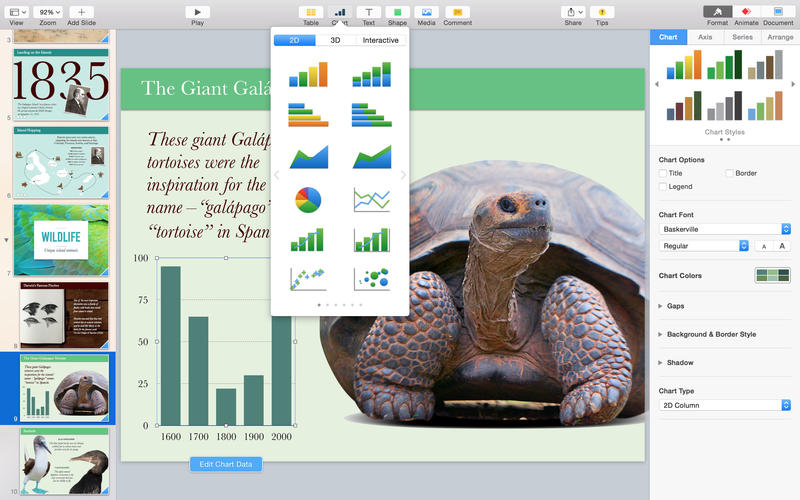Select the blue-footed booby slide thumbnail
Viewport: 800px width, 500px height.
click(x=64, y=461)
